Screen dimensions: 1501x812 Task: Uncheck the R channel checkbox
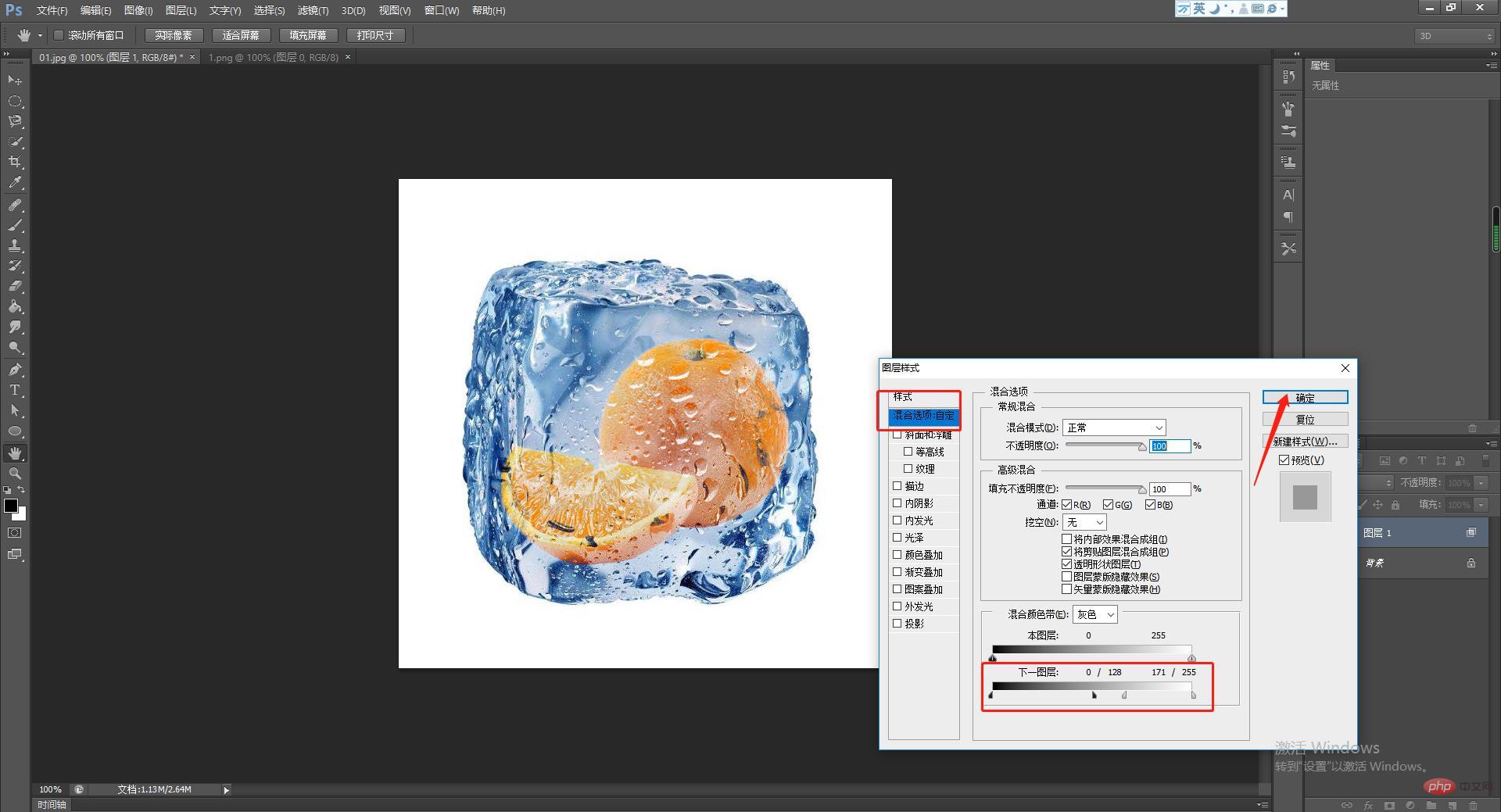pyautogui.click(x=1067, y=505)
